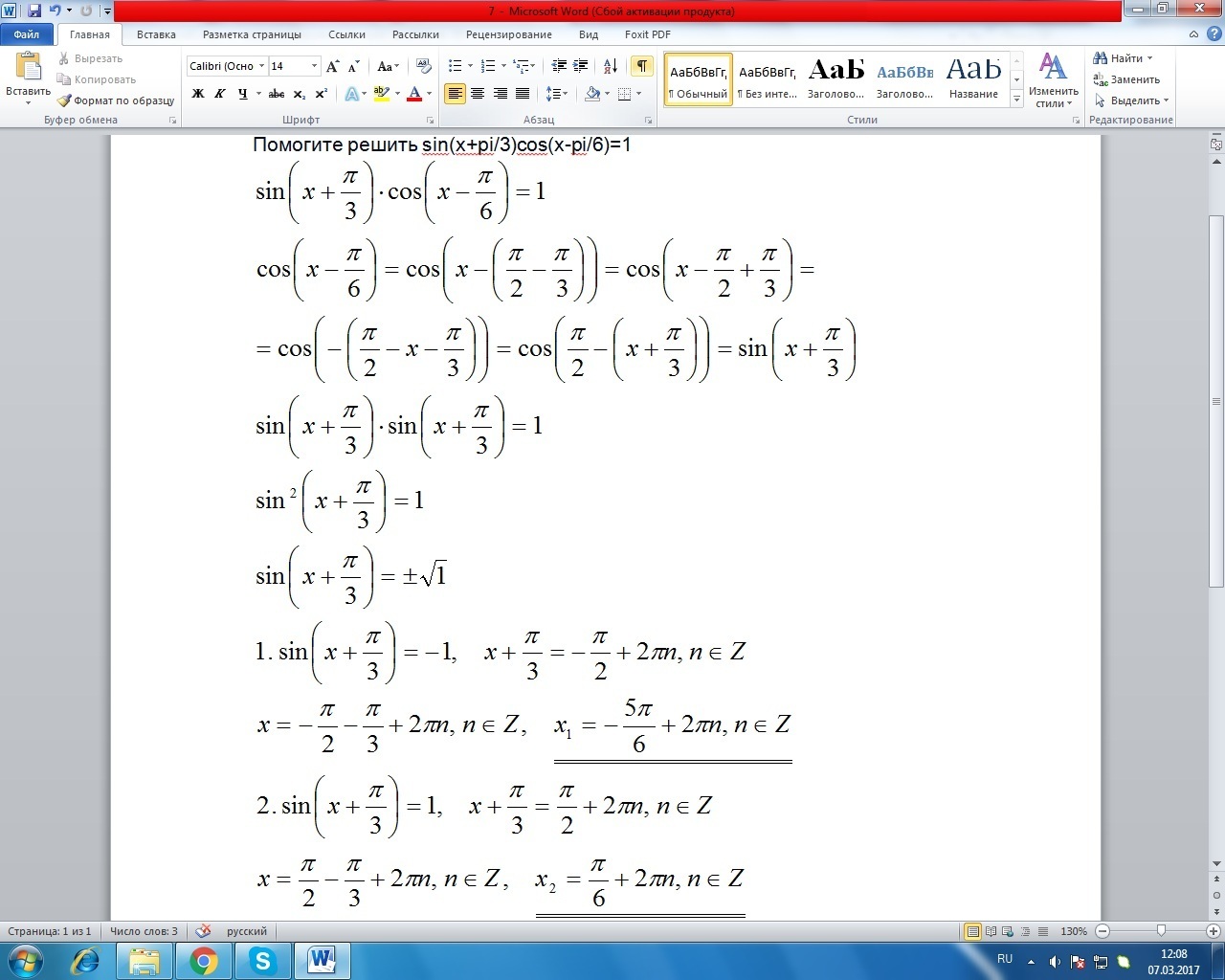Open the Font dialog launcher (Шрифт)
Viewport: 1225px width, 980px height.
click(431, 121)
